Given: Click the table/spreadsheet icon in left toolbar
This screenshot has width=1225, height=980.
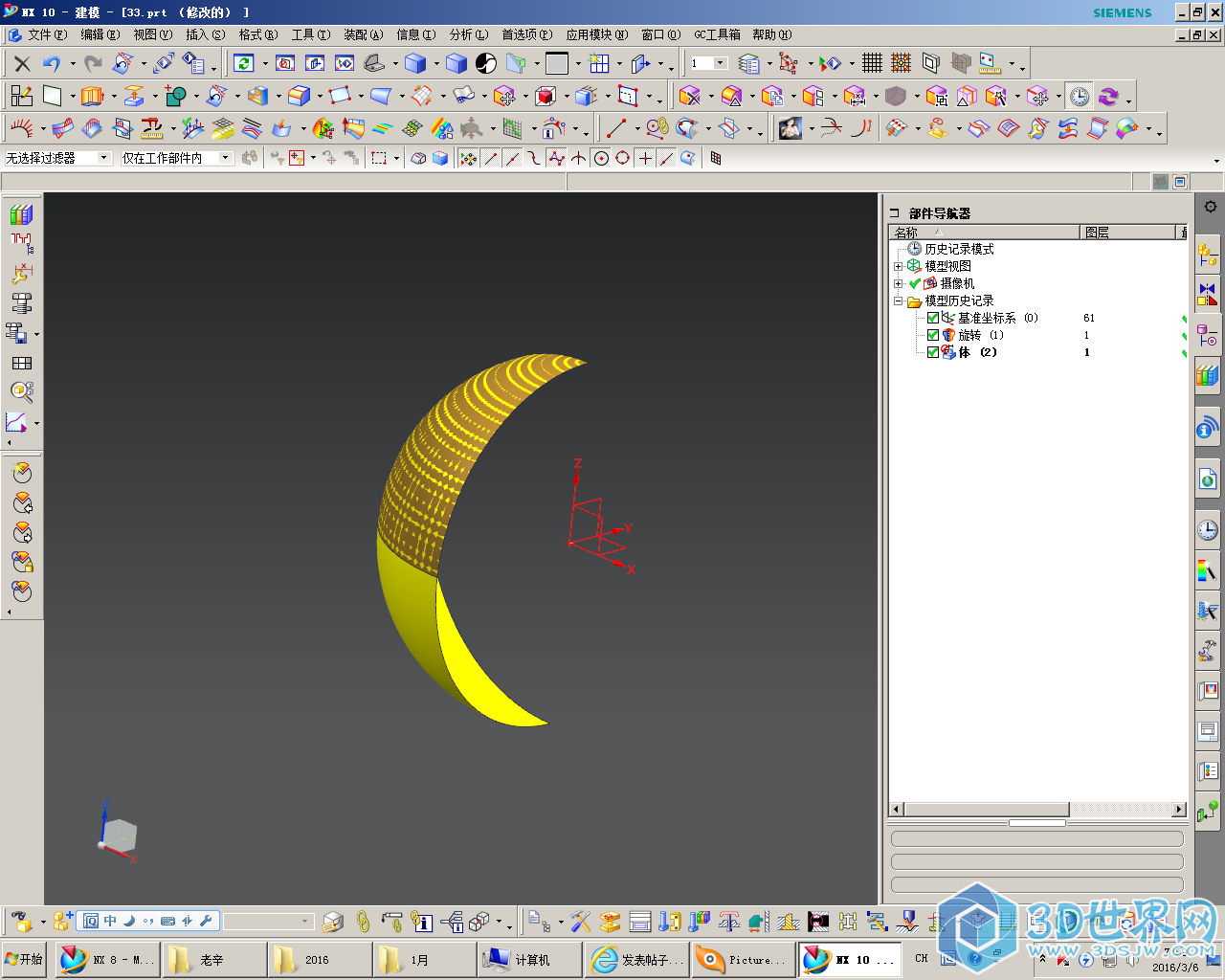Looking at the screenshot, I should point(21,364).
